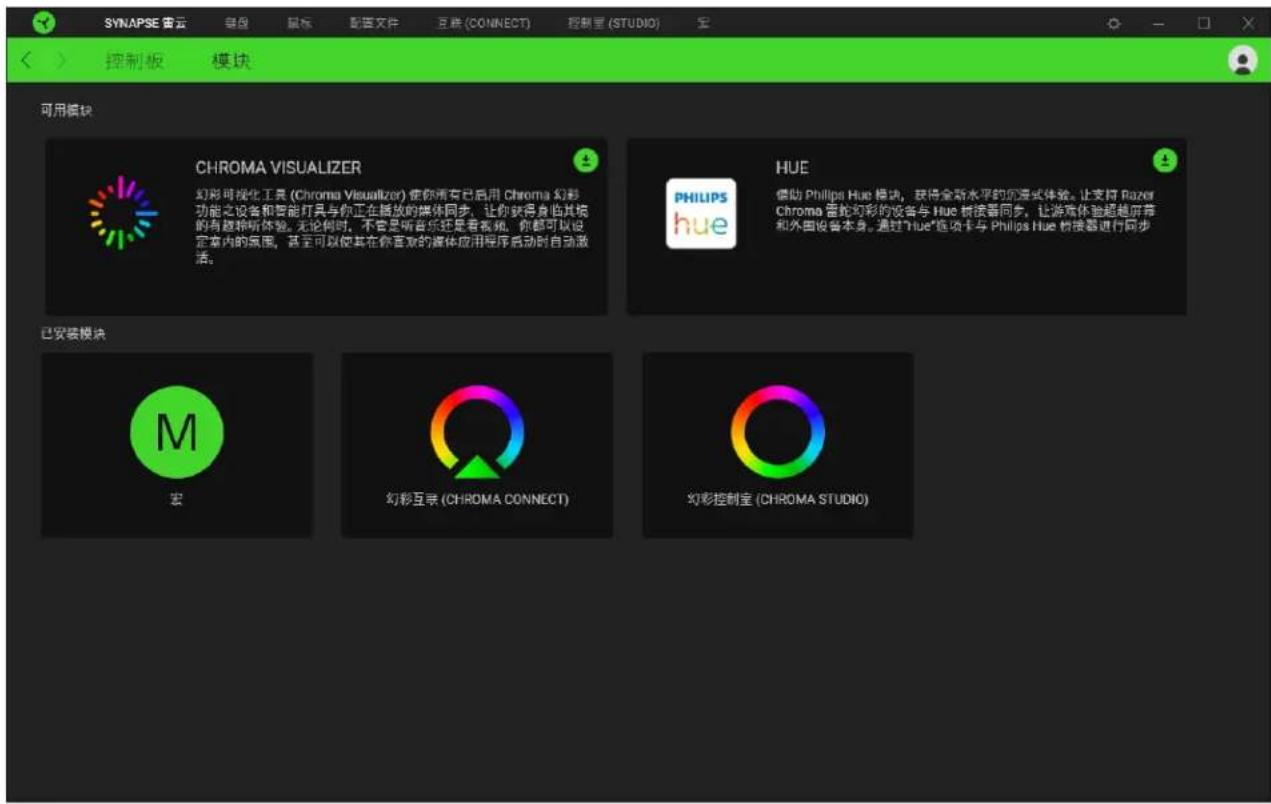
Task: Go back with the left arrow icon
Action: pyautogui.click(x=27, y=61)
